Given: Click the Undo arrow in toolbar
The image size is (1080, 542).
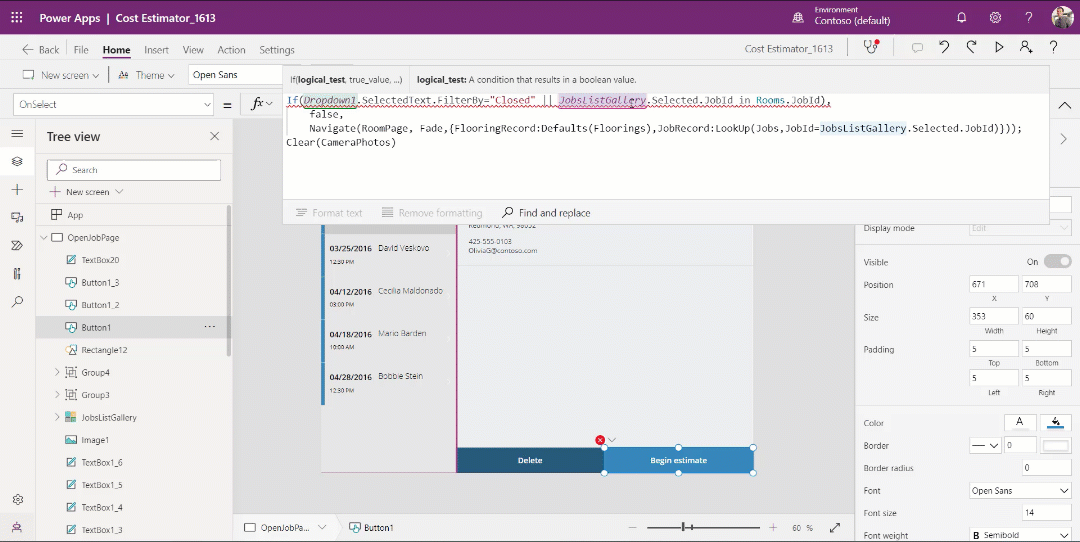Looking at the screenshot, I should point(944,48).
